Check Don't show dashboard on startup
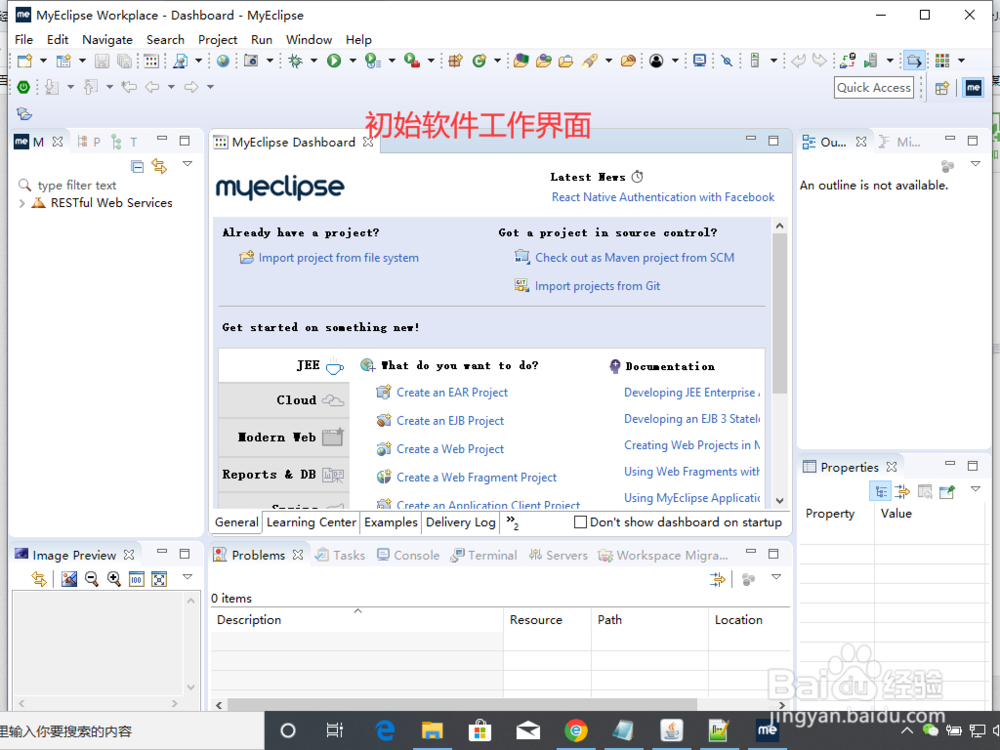The height and width of the screenshot is (750, 1000). (x=580, y=522)
